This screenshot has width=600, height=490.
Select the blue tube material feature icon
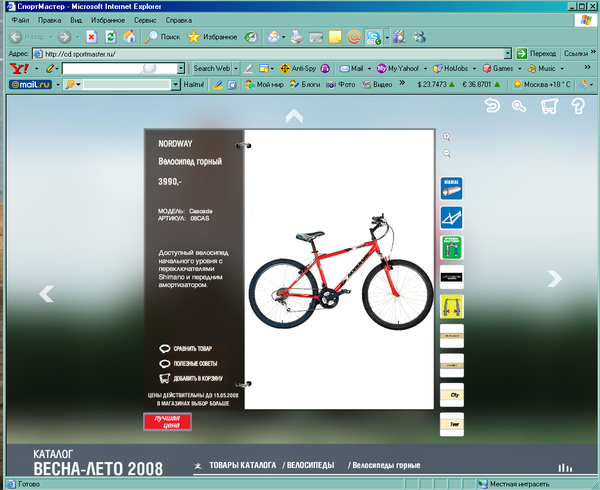(x=452, y=188)
